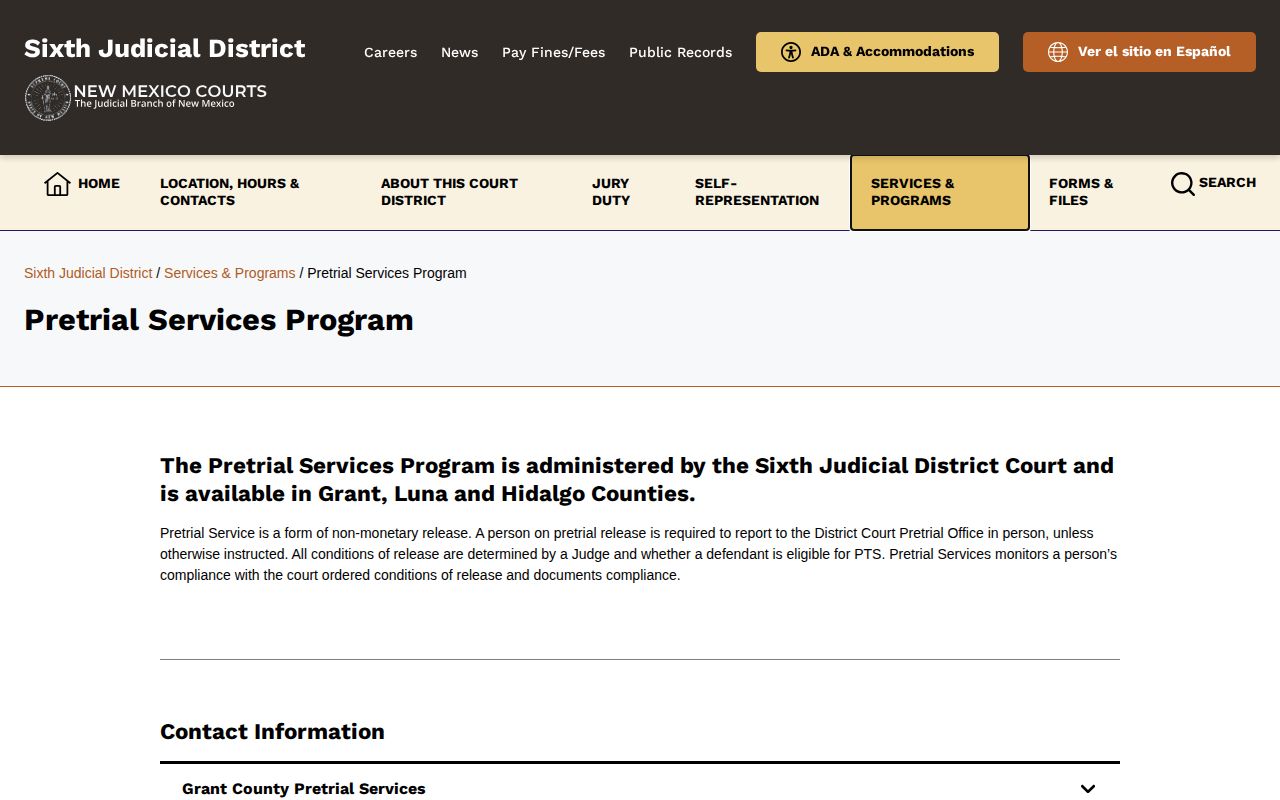Click the Grant County Pretrial Services heading
The width and height of the screenshot is (1280, 800).
(304, 789)
